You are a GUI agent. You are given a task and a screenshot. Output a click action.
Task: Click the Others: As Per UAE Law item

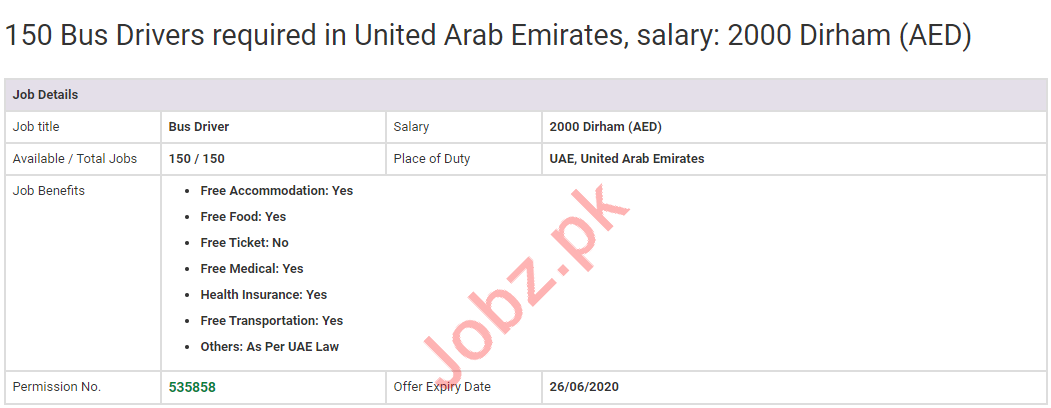pos(270,347)
